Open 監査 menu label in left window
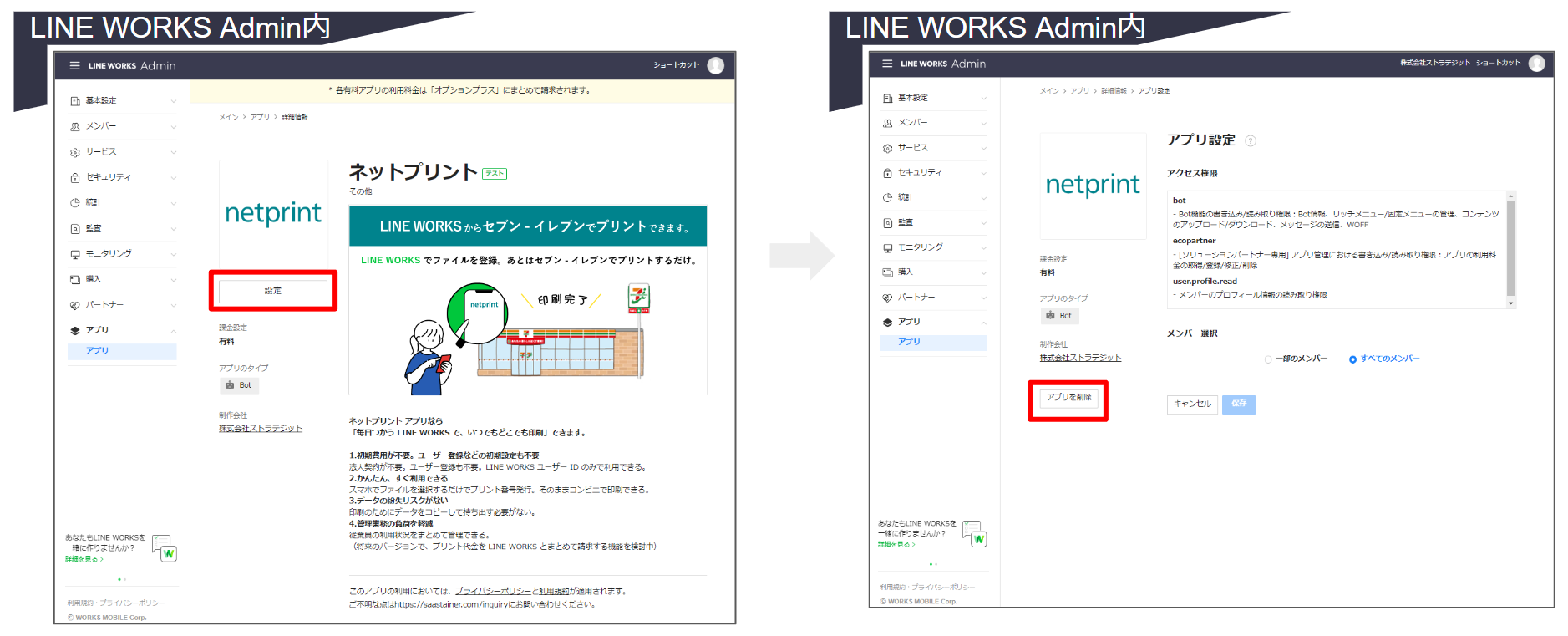The height and width of the screenshot is (636, 1568). pos(93,228)
